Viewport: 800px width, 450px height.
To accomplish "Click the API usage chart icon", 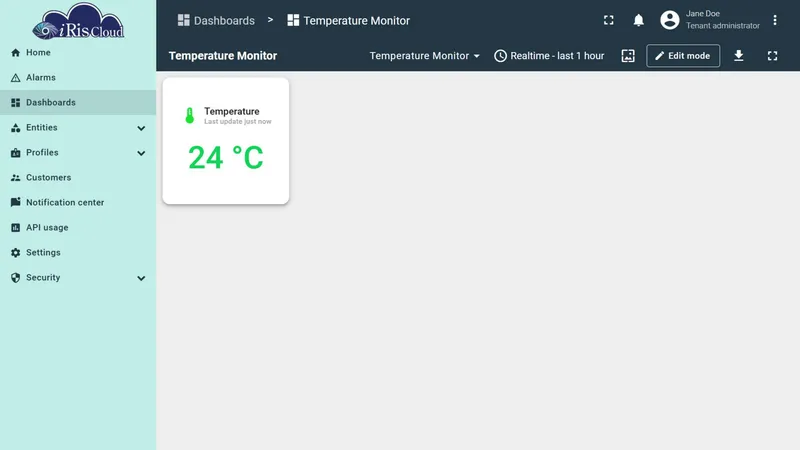I will 16,228.
